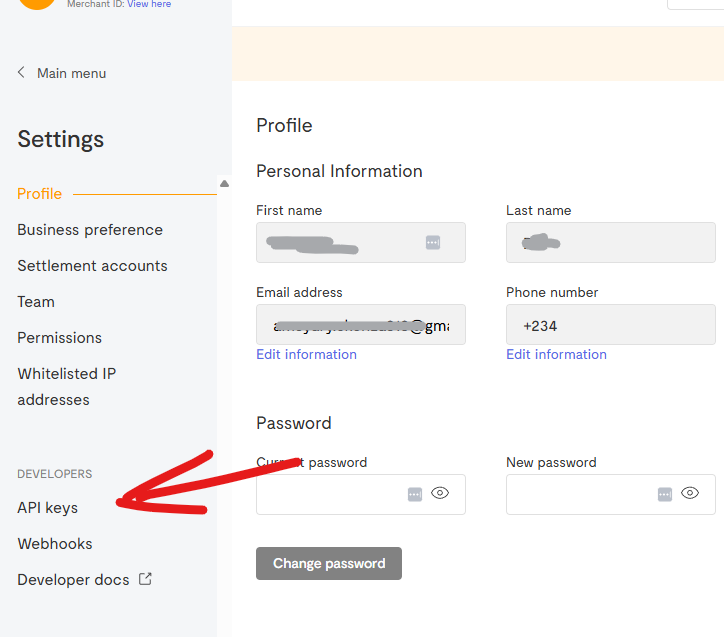This screenshot has height=637, width=724.
Task: Select Permissions in the sidebar
Action: tap(60, 338)
